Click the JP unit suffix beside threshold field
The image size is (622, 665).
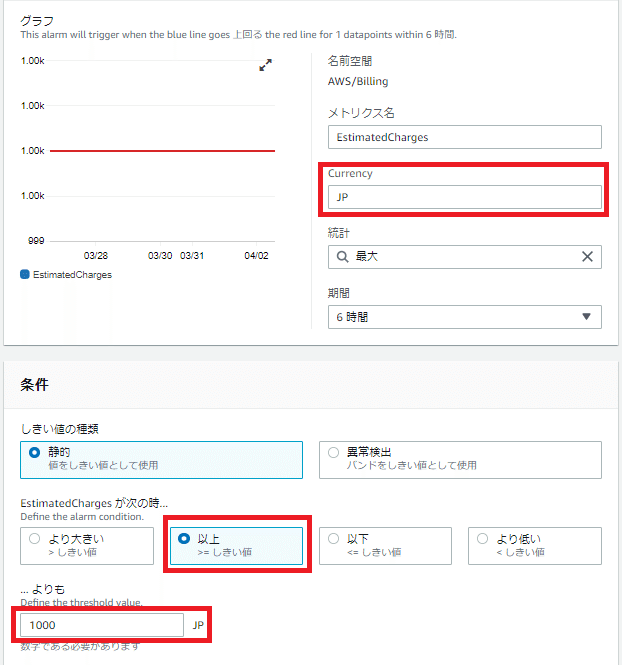point(198,625)
